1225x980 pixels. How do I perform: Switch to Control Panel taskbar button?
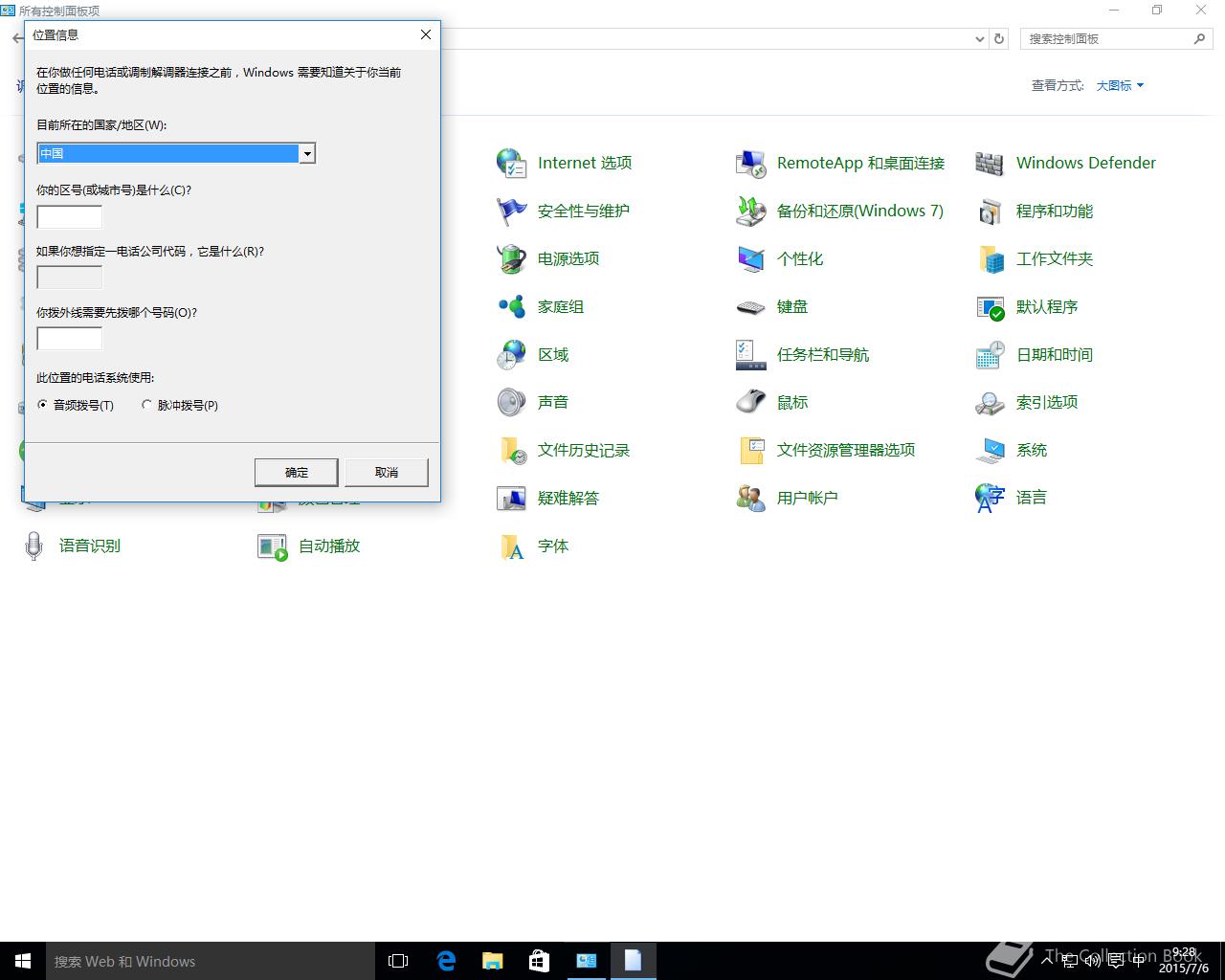(x=586, y=961)
